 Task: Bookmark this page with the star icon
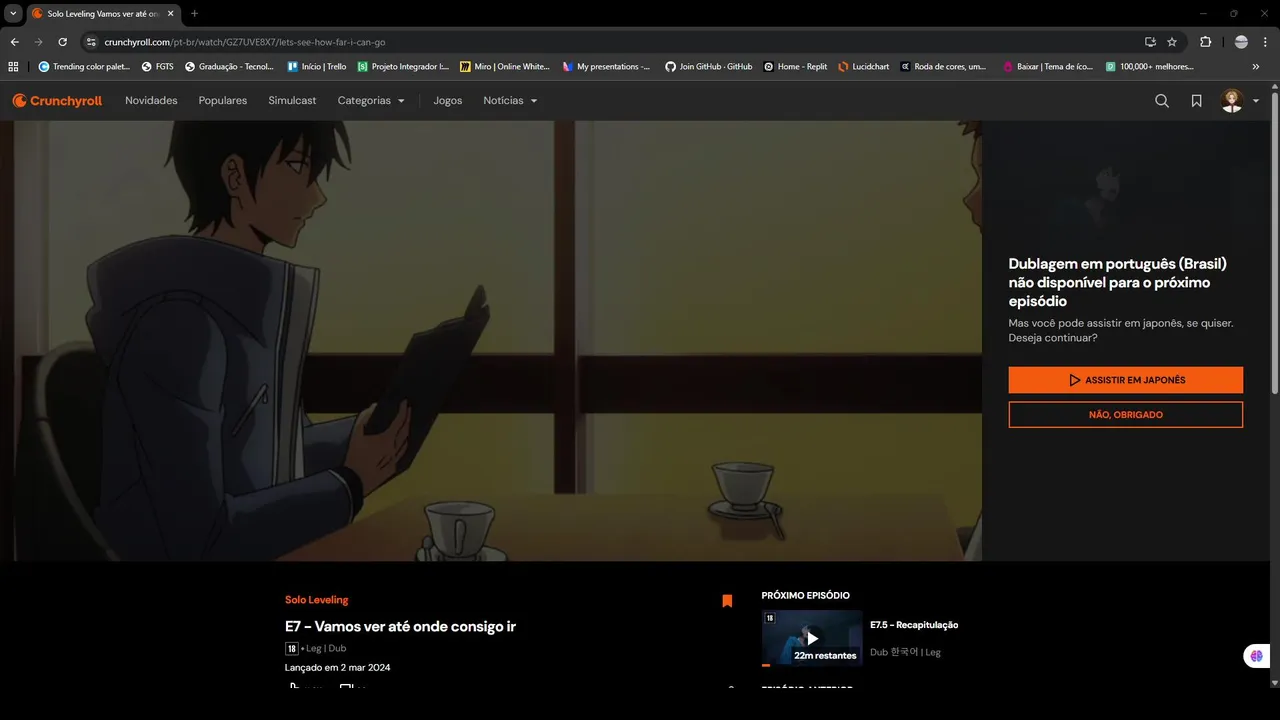(1172, 42)
